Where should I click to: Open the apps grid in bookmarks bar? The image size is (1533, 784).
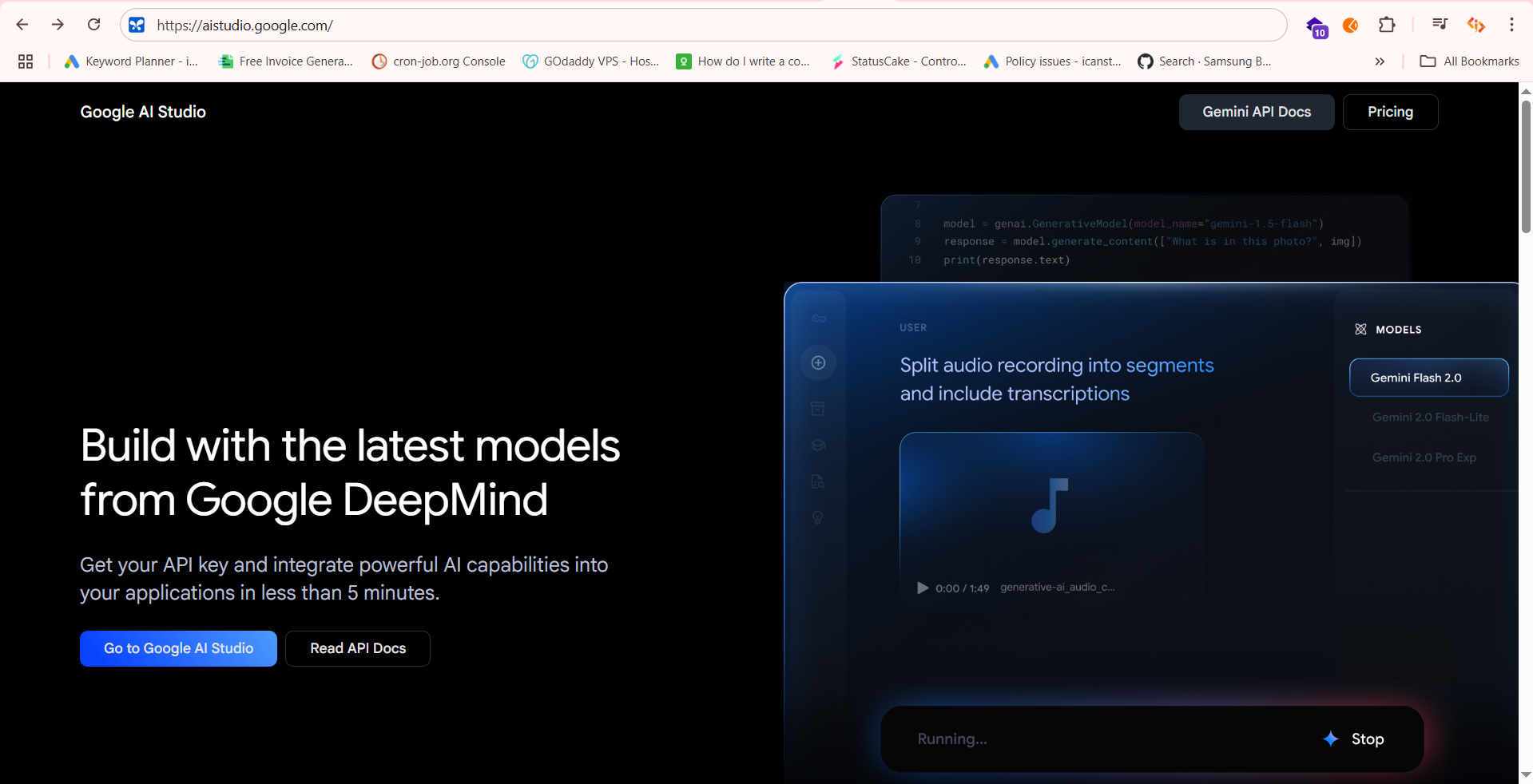[26, 61]
